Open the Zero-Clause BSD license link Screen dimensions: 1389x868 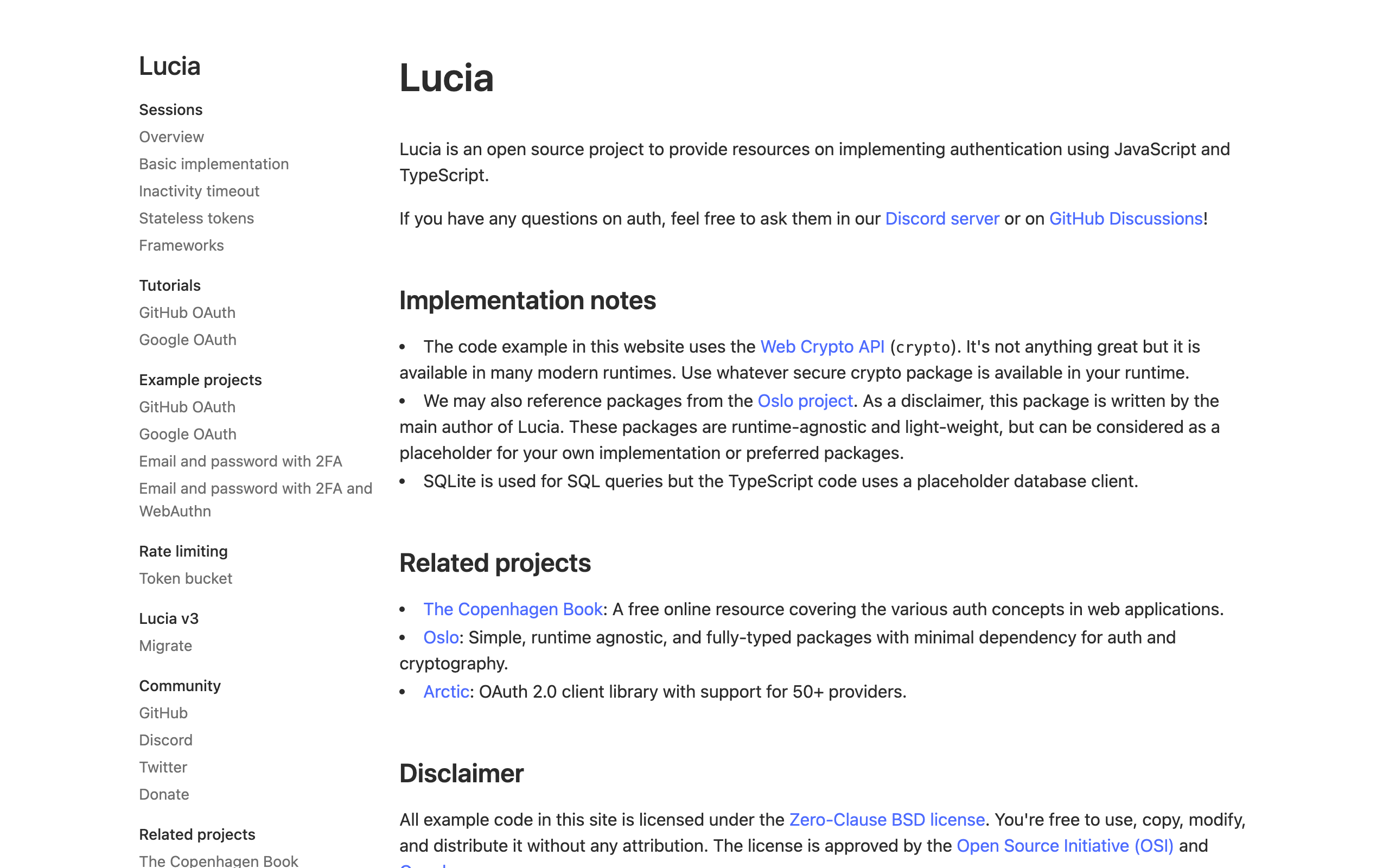[x=886, y=820]
